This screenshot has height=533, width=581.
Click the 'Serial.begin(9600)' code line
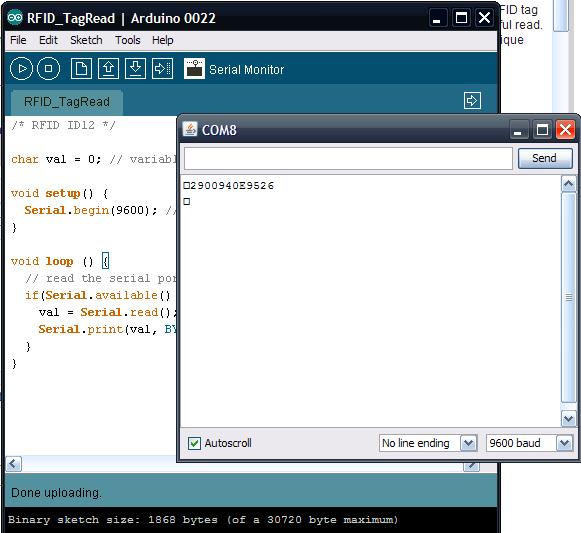pos(99,211)
